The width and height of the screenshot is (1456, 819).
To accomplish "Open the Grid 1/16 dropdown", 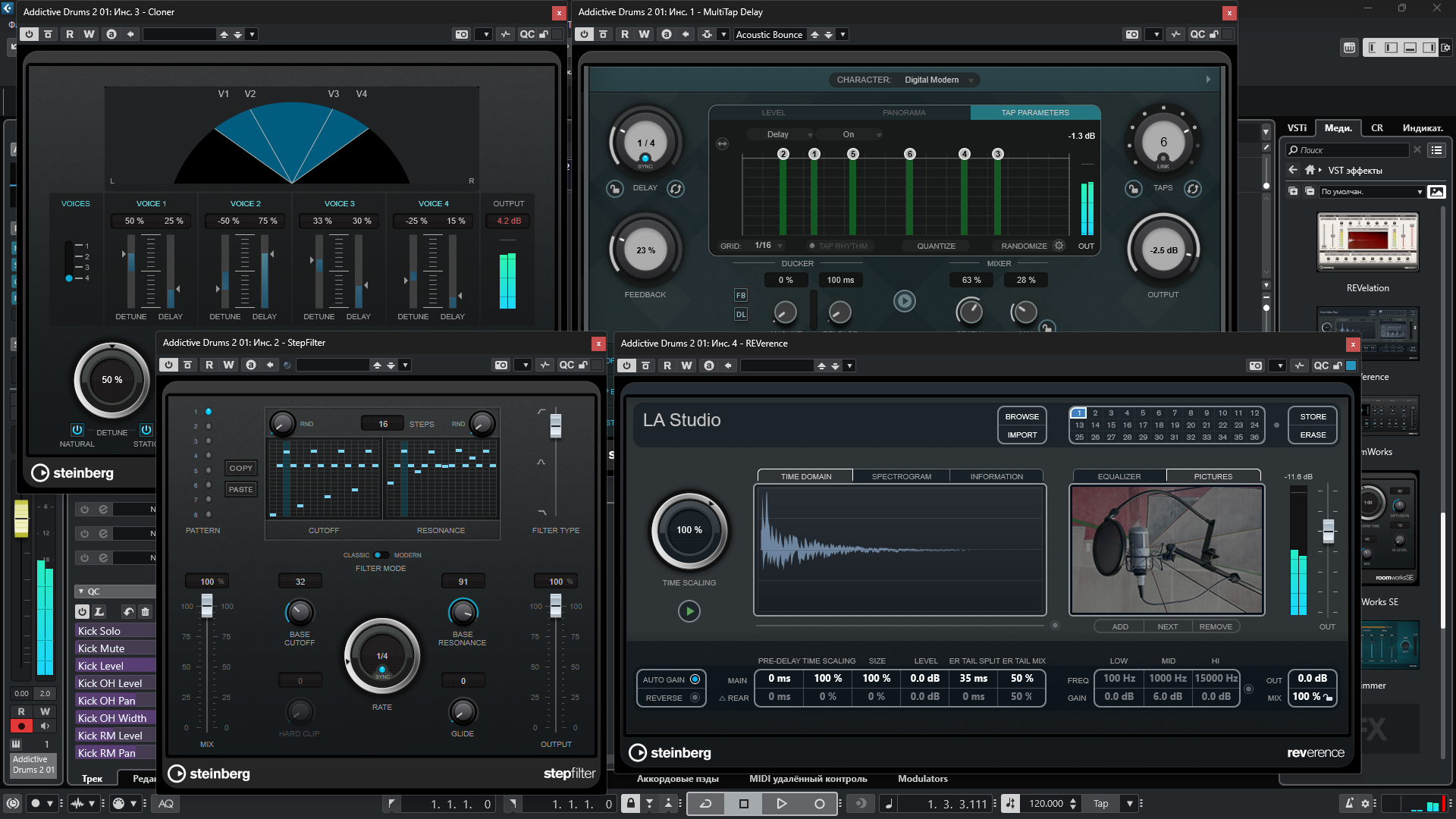I will tap(767, 246).
